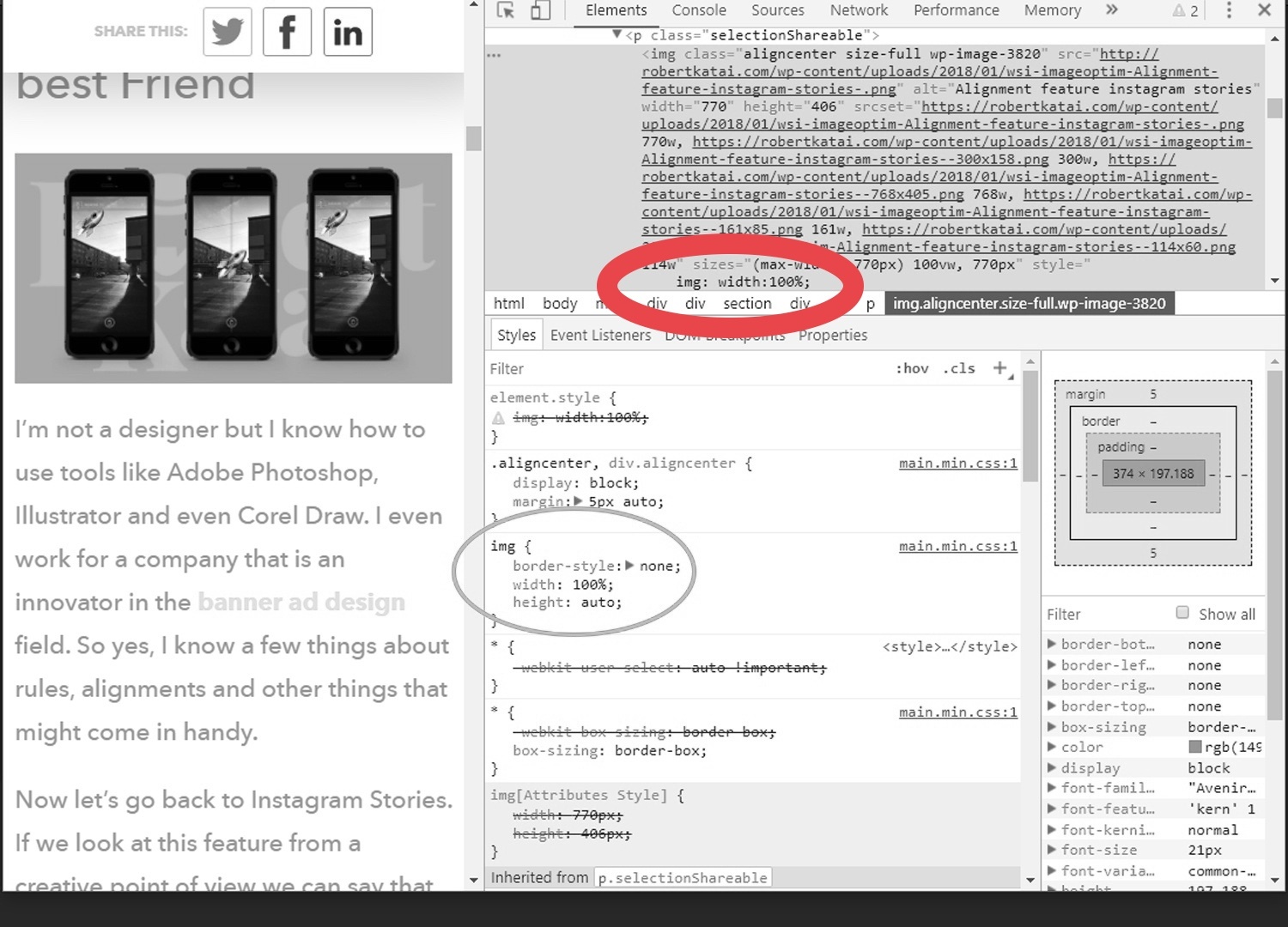Switch to the Console tab
1288x927 pixels.
pos(698,10)
